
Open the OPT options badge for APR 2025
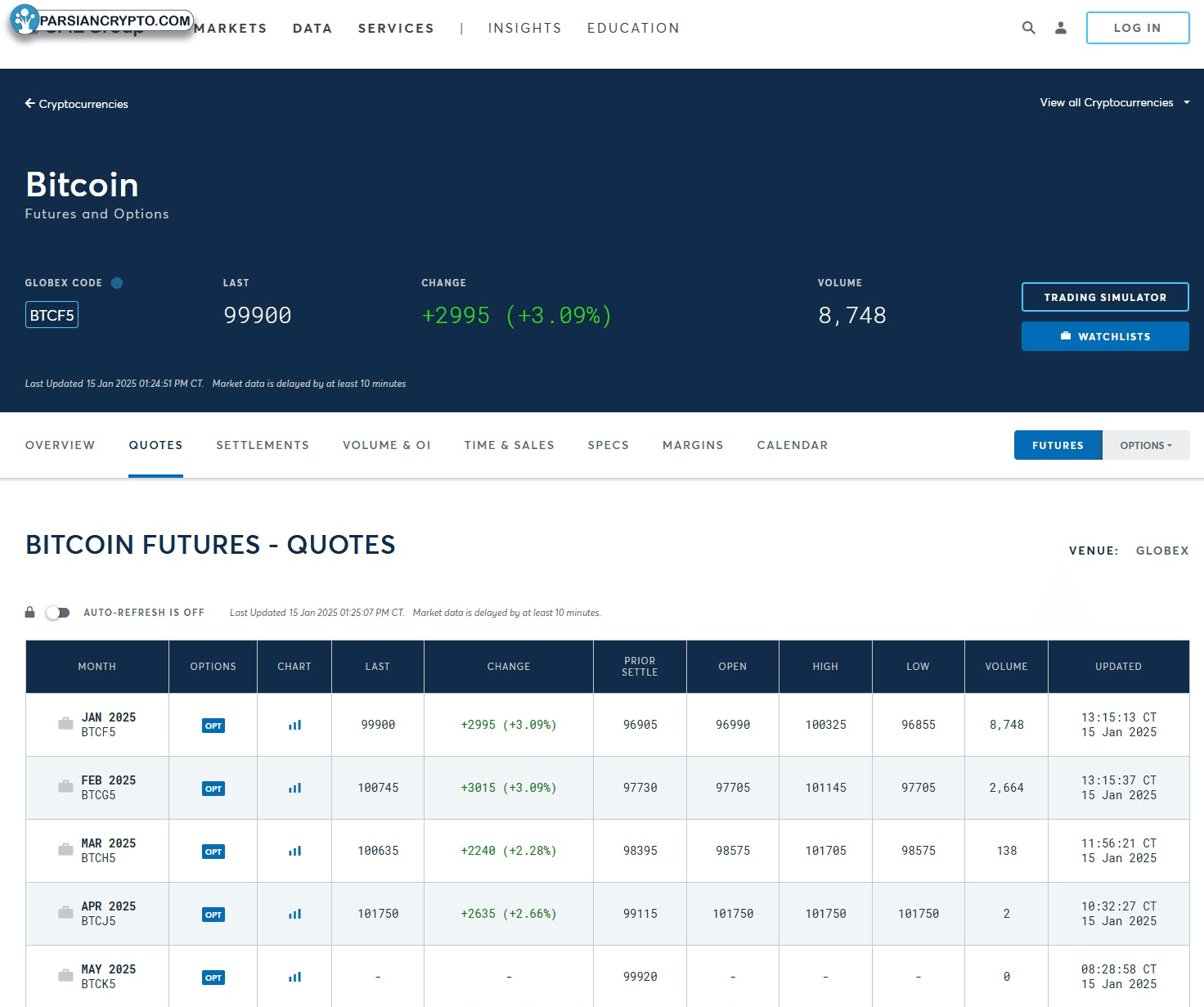(213, 915)
